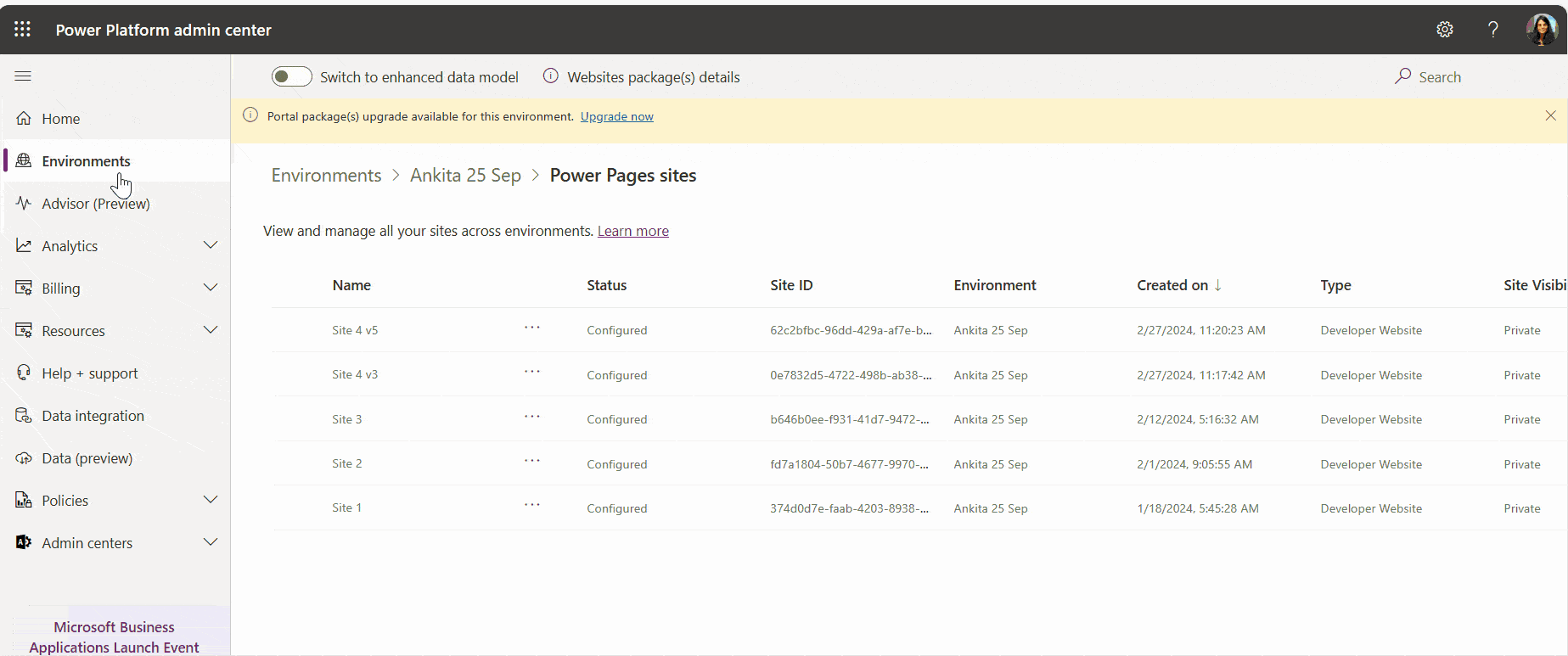This screenshot has width=1568, height=656.
Task: Open more options for Site 4 v3
Action: click(532, 372)
